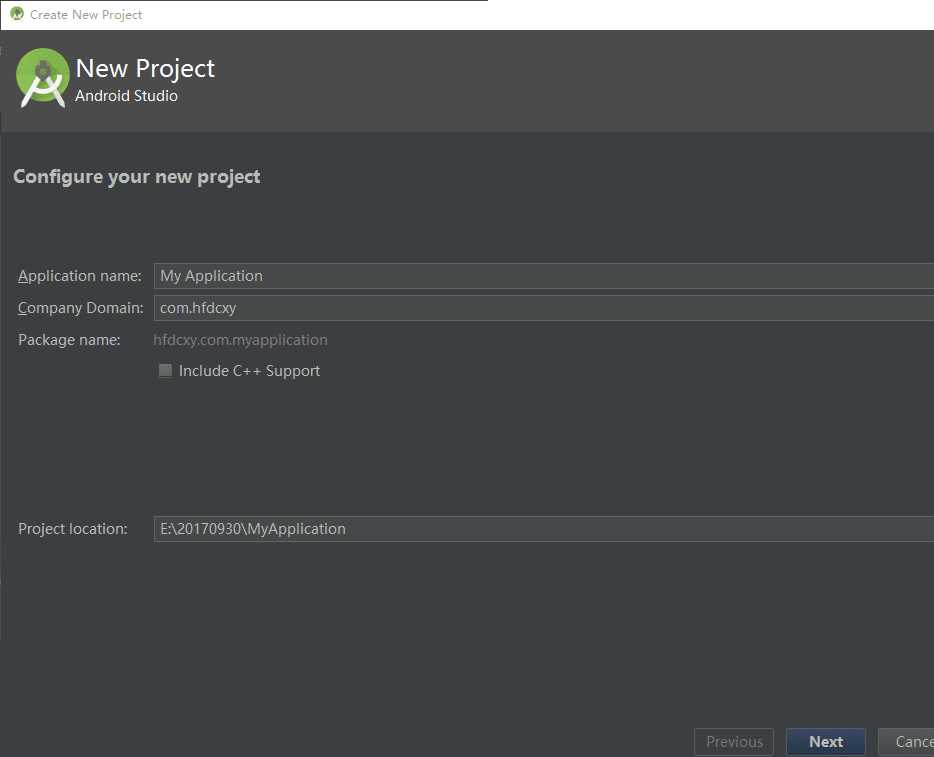The height and width of the screenshot is (757, 934).
Task: Click package name hfdcxy.com.myapplication text
Action: pyautogui.click(x=240, y=340)
